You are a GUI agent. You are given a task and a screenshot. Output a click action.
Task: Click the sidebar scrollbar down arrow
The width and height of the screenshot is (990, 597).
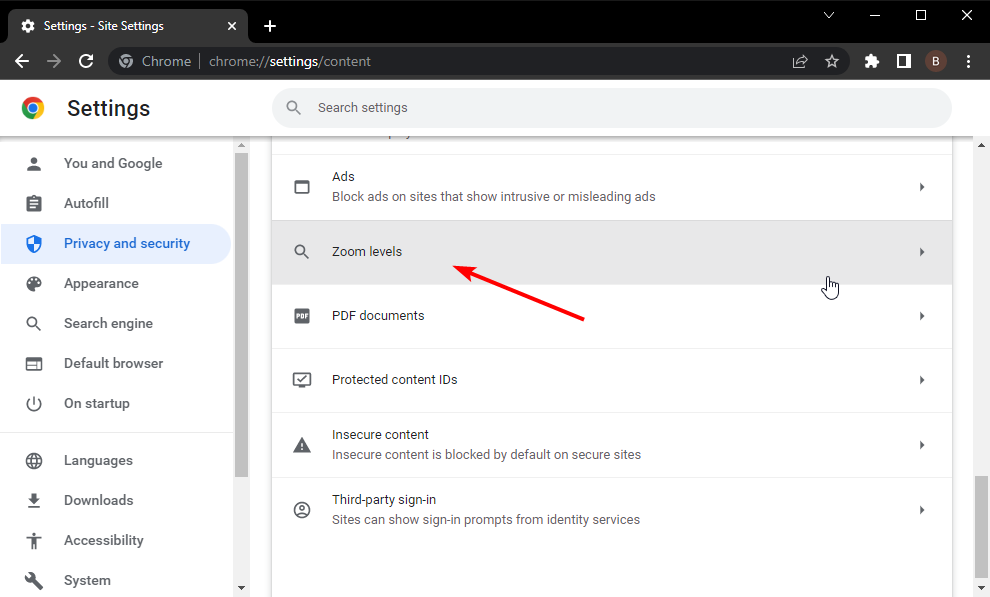[241, 588]
